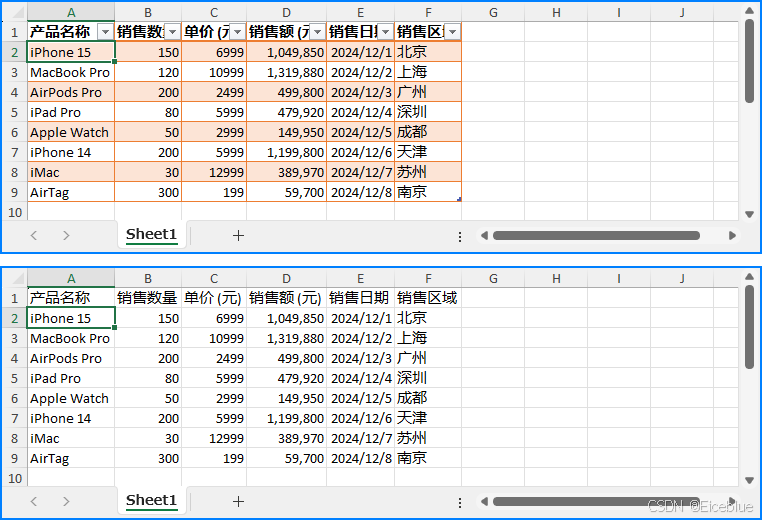Select cell 10999 in bottom sheet

pos(214,338)
